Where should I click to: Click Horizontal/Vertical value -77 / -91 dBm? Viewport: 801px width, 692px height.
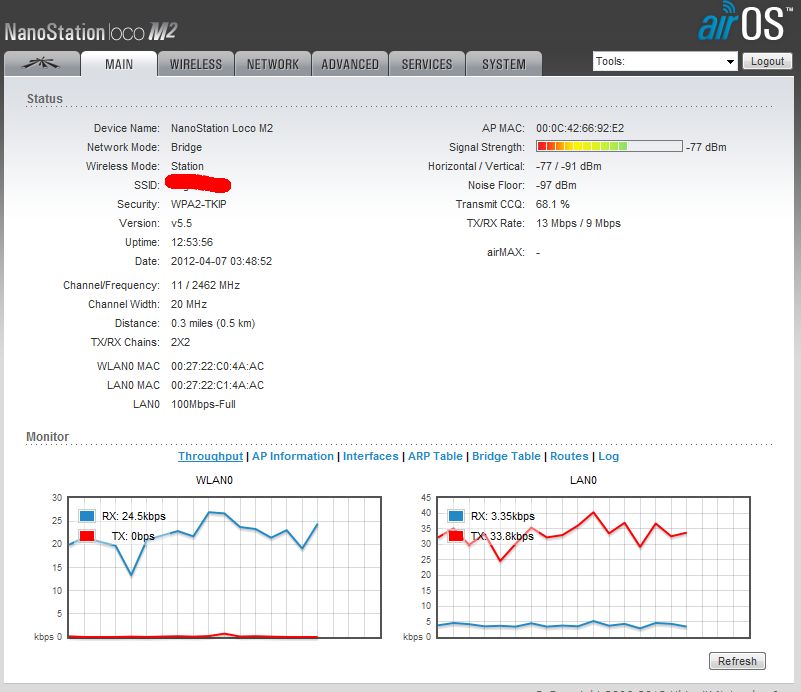pyautogui.click(x=569, y=166)
